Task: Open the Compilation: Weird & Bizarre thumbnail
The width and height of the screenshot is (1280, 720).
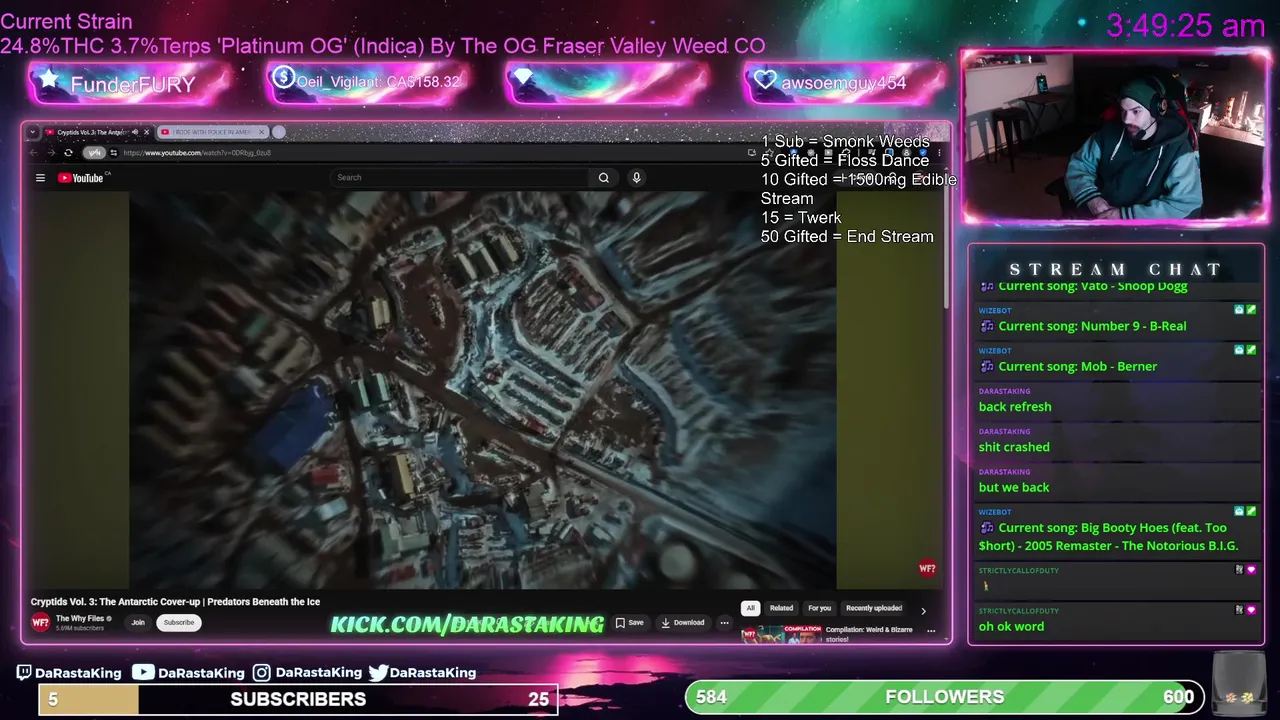Action: [x=780, y=633]
